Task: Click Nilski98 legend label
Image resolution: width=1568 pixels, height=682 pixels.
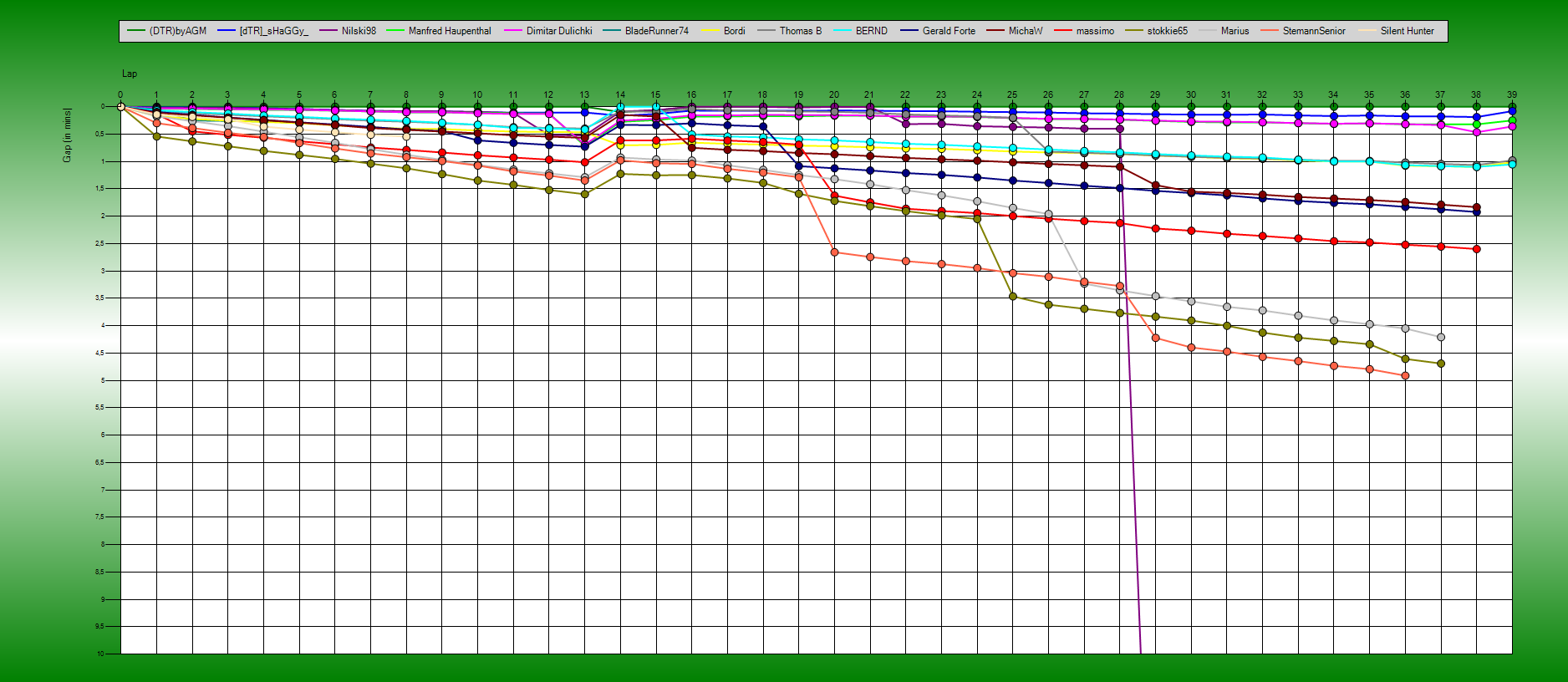Action: click(359, 31)
